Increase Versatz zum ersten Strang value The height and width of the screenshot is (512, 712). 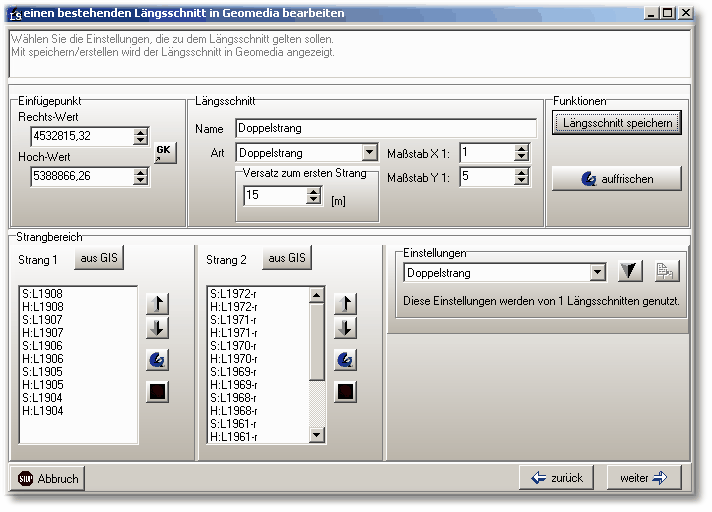(x=313, y=192)
